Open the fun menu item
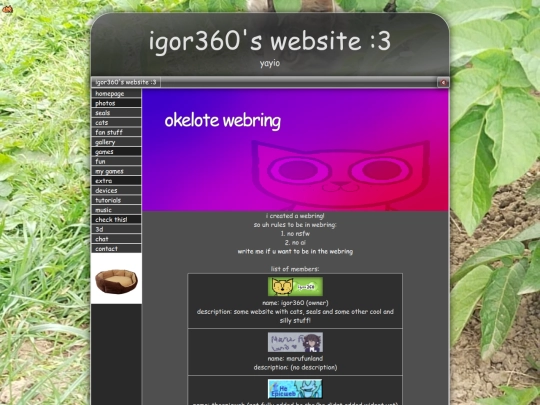This screenshot has width=540, height=405. [116, 161]
